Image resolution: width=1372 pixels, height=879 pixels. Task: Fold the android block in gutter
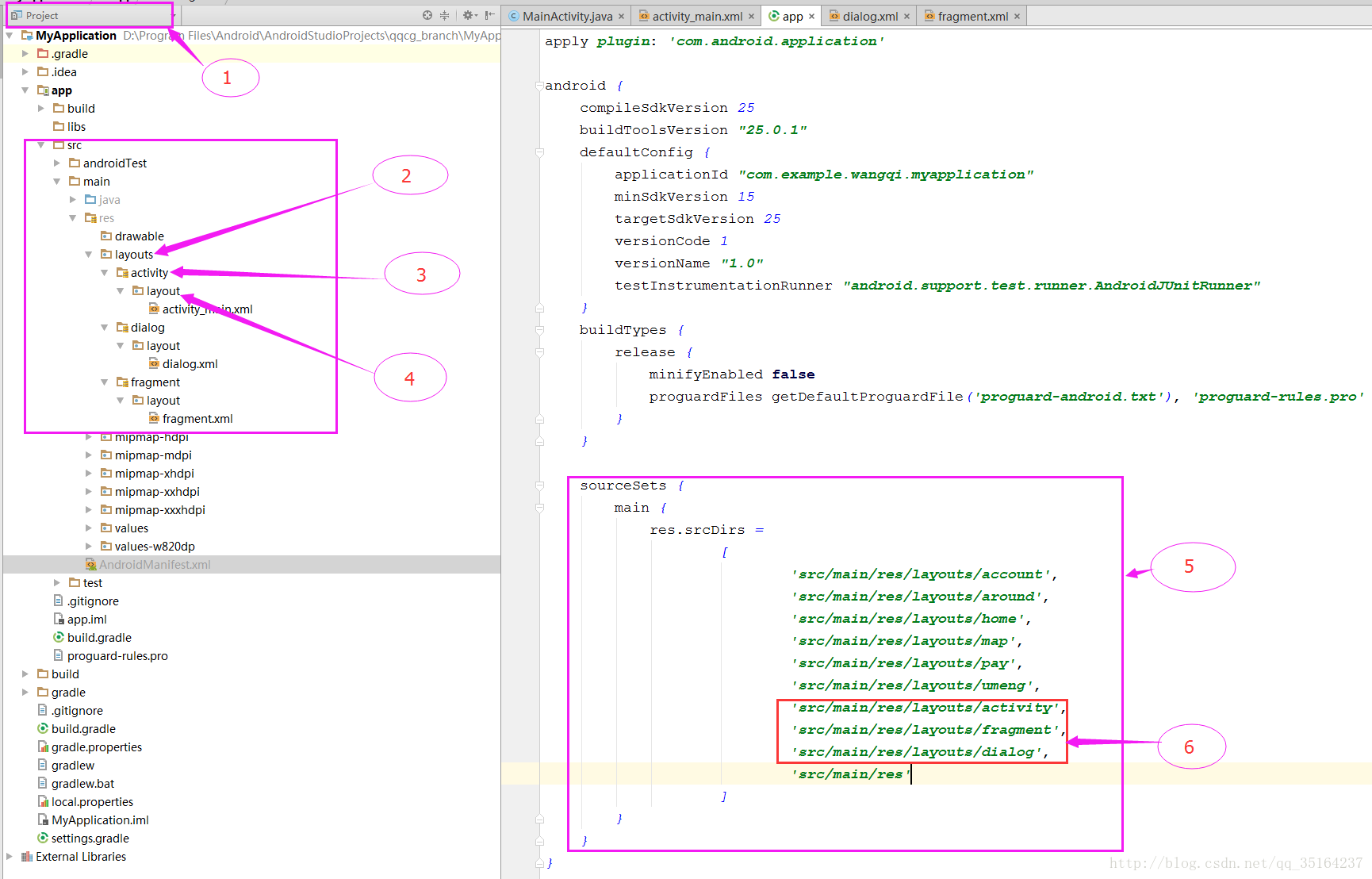[x=539, y=86]
